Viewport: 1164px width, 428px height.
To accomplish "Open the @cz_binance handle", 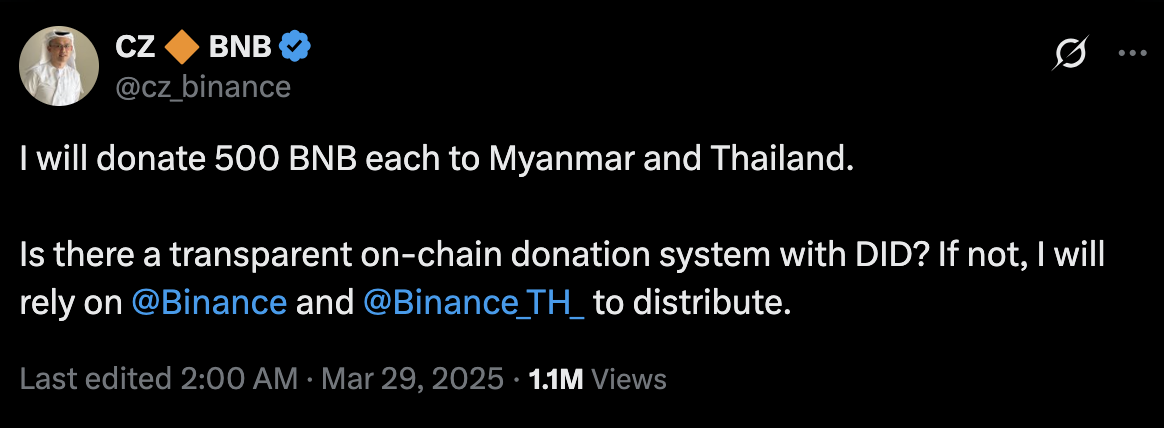I will 203,87.
